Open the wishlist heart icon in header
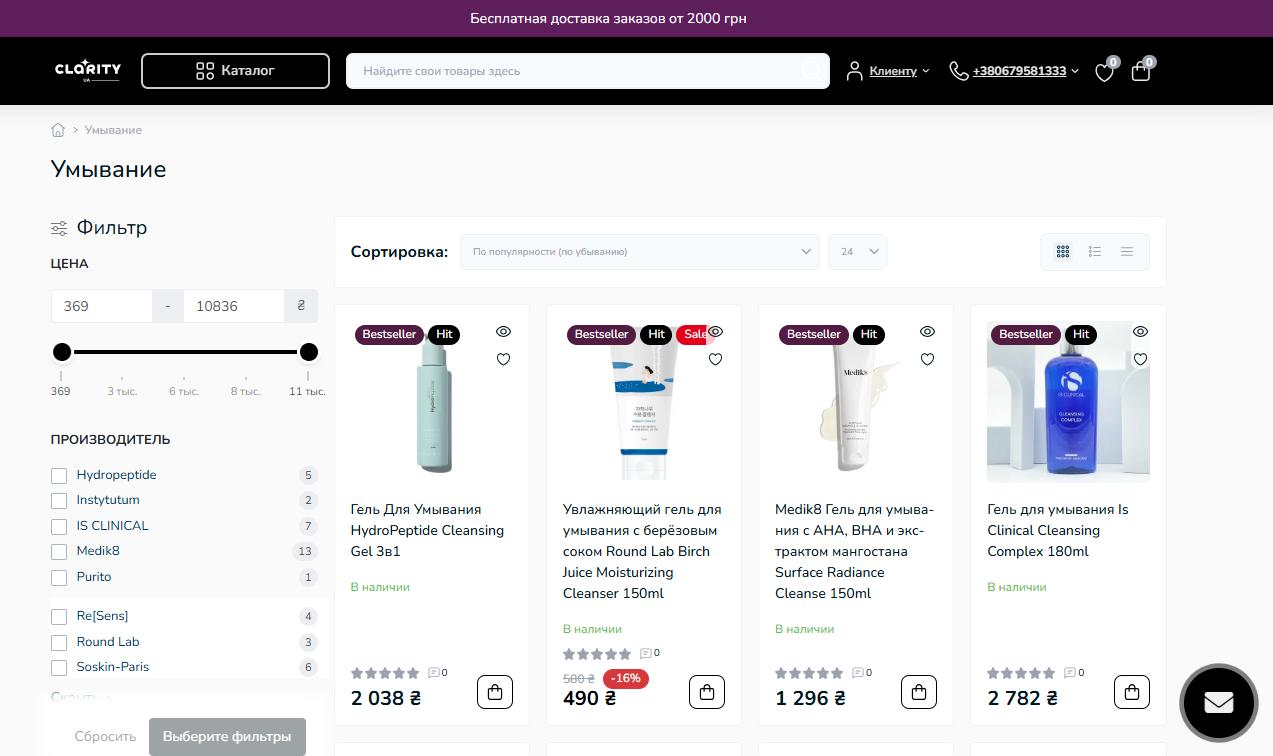Screen dimensions: 1273x756 pyautogui.click(x=1104, y=72)
